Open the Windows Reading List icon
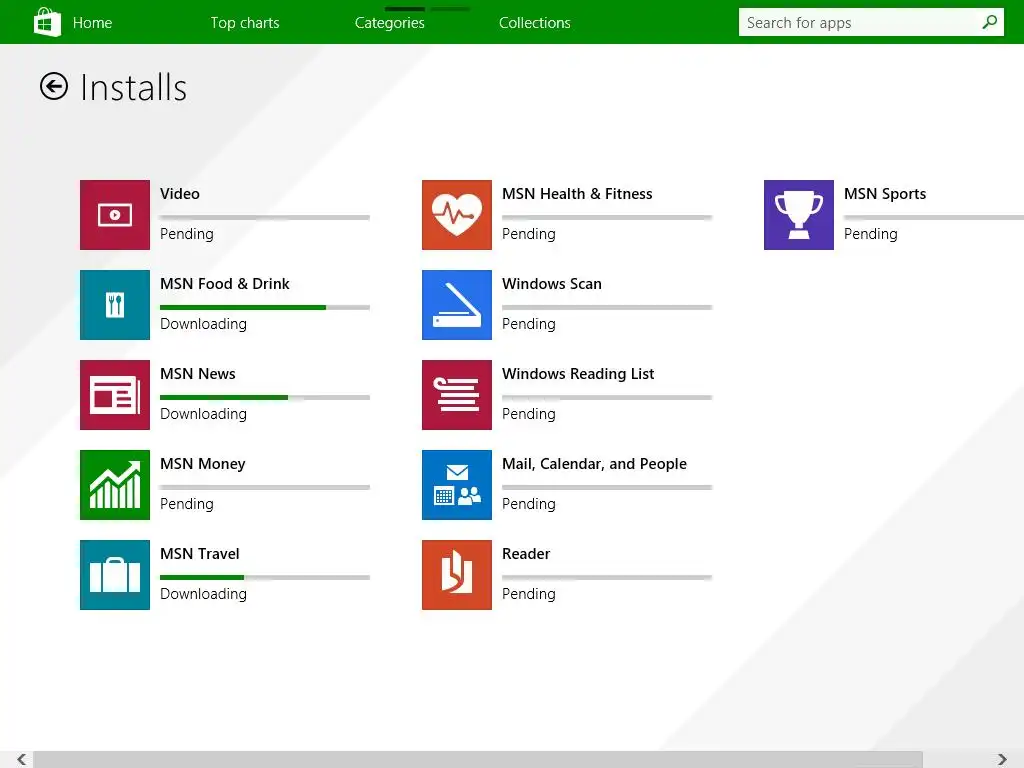This screenshot has width=1024, height=768. coord(457,395)
